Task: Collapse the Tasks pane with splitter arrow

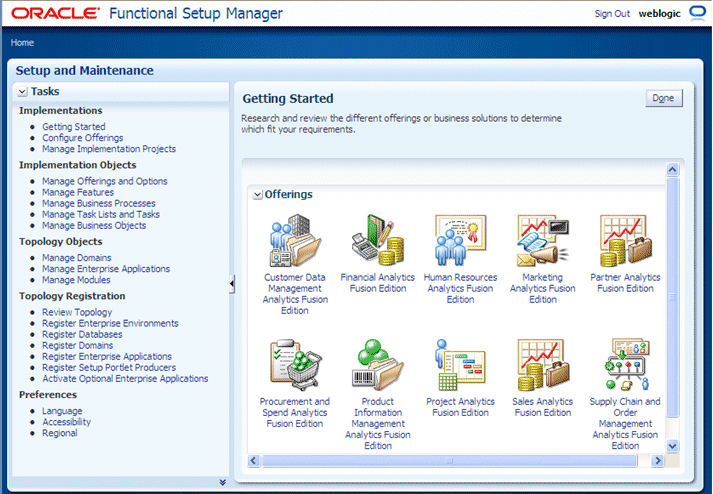Action: (232, 284)
